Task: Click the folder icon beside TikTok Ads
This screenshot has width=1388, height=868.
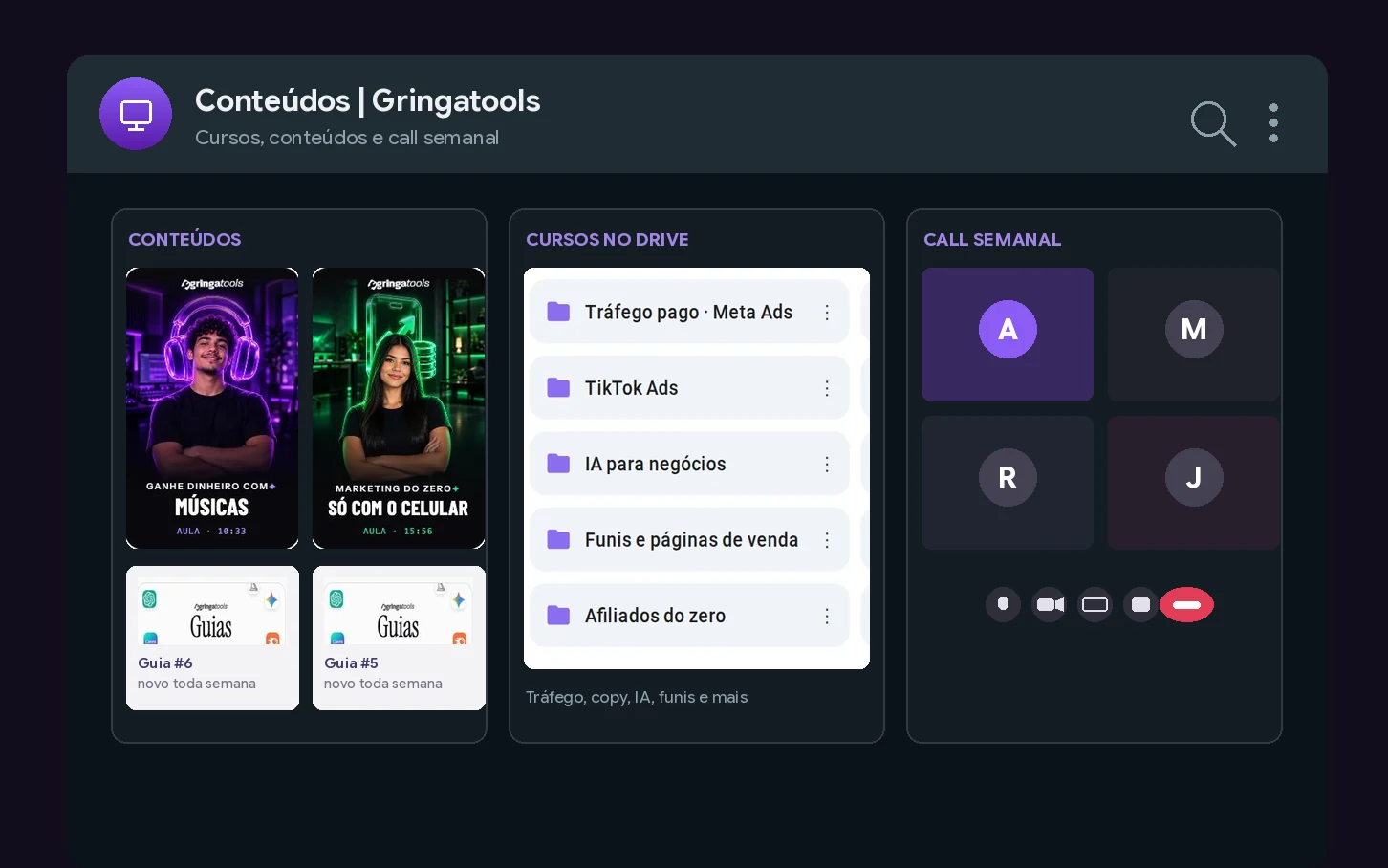Action: pos(558,387)
